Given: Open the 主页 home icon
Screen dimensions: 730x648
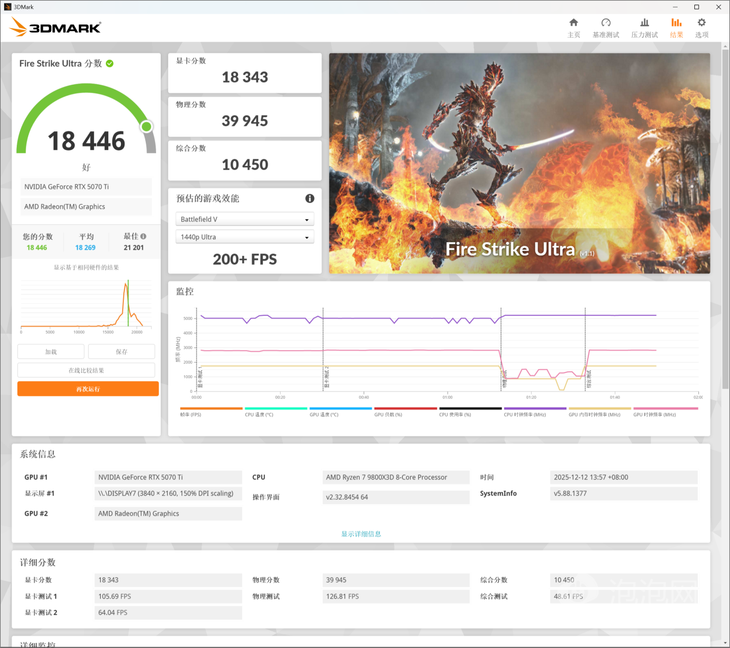Looking at the screenshot, I should click(573, 27).
